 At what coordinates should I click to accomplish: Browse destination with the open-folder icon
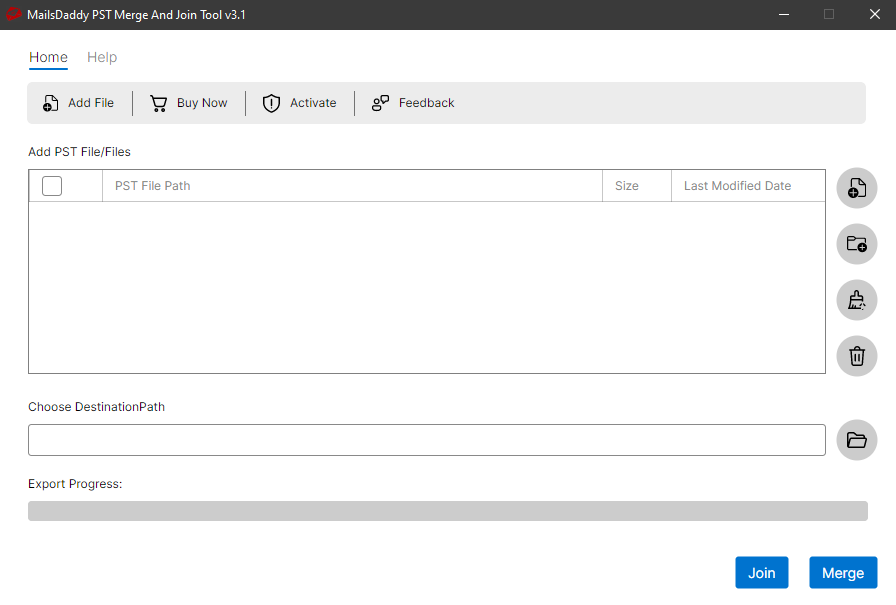tap(857, 440)
